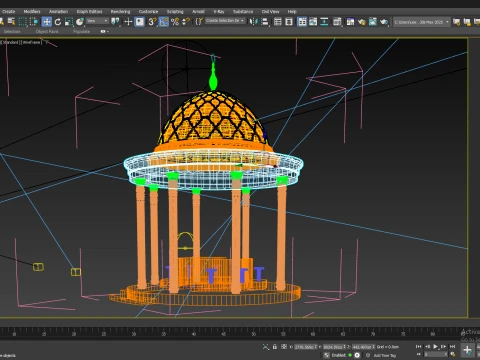Toggle Spinner Snap
Viewport: 480px width, 360px height.
pos(186,22)
